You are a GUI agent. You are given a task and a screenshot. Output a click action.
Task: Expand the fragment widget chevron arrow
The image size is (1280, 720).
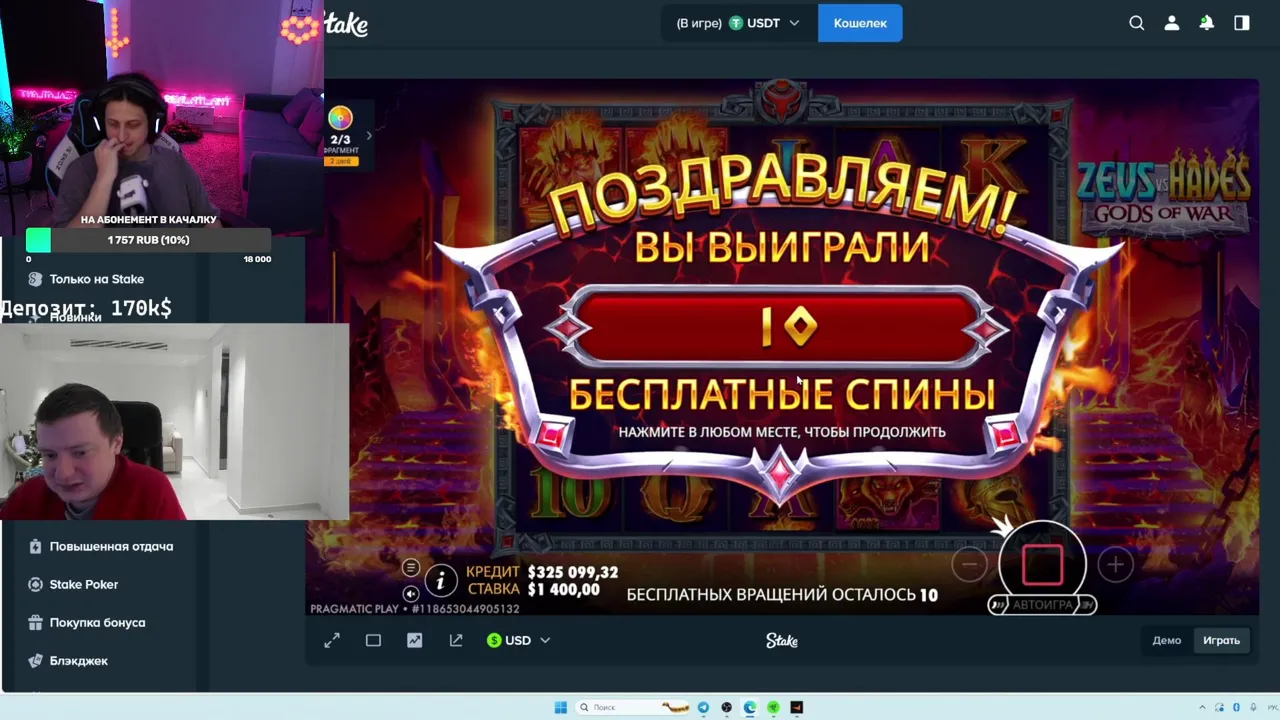(x=368, y=135)
